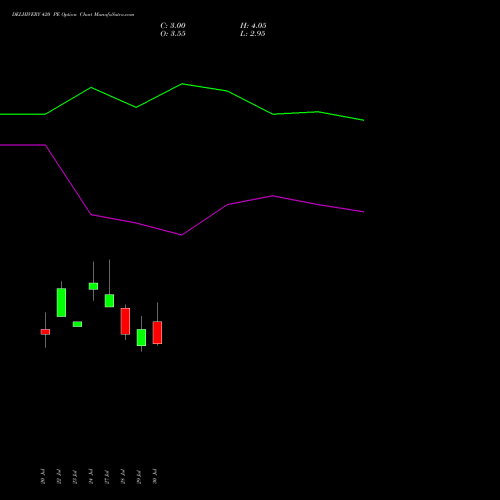This screenshot has width=500, height=500.
Task: Click the chart title mentioning MunafaSutra.com
Action: coord(73,15)
